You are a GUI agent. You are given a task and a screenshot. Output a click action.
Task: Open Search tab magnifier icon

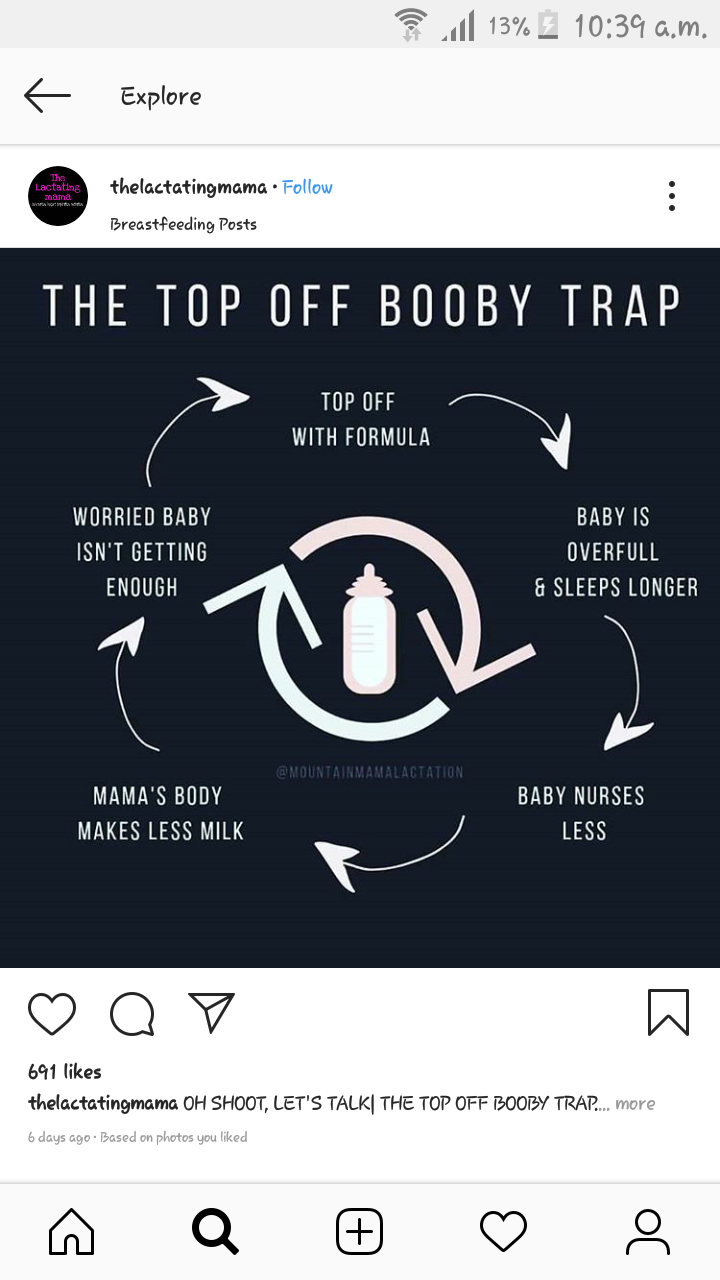click(x=215, y=1232)
